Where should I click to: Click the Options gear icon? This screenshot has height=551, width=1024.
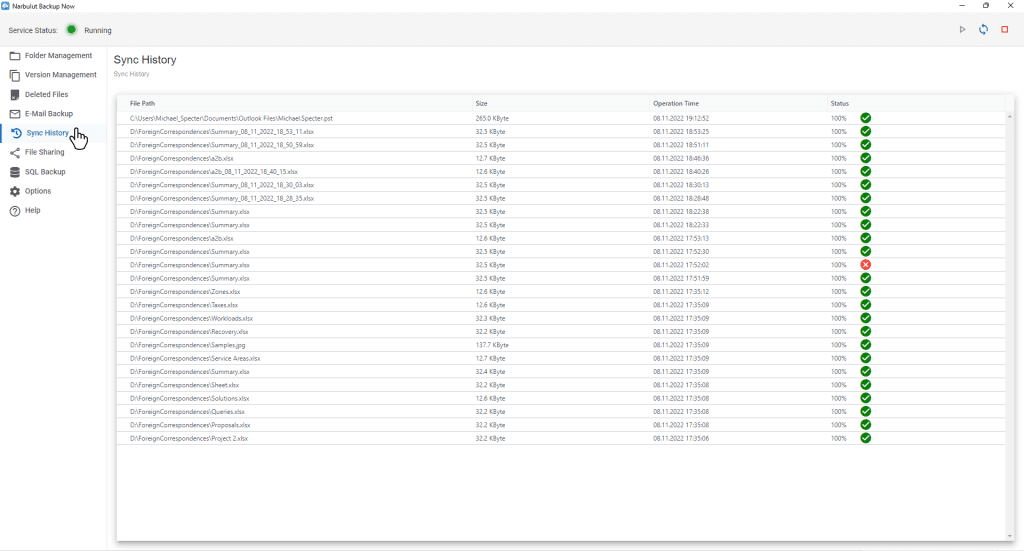tap(15, 191)
